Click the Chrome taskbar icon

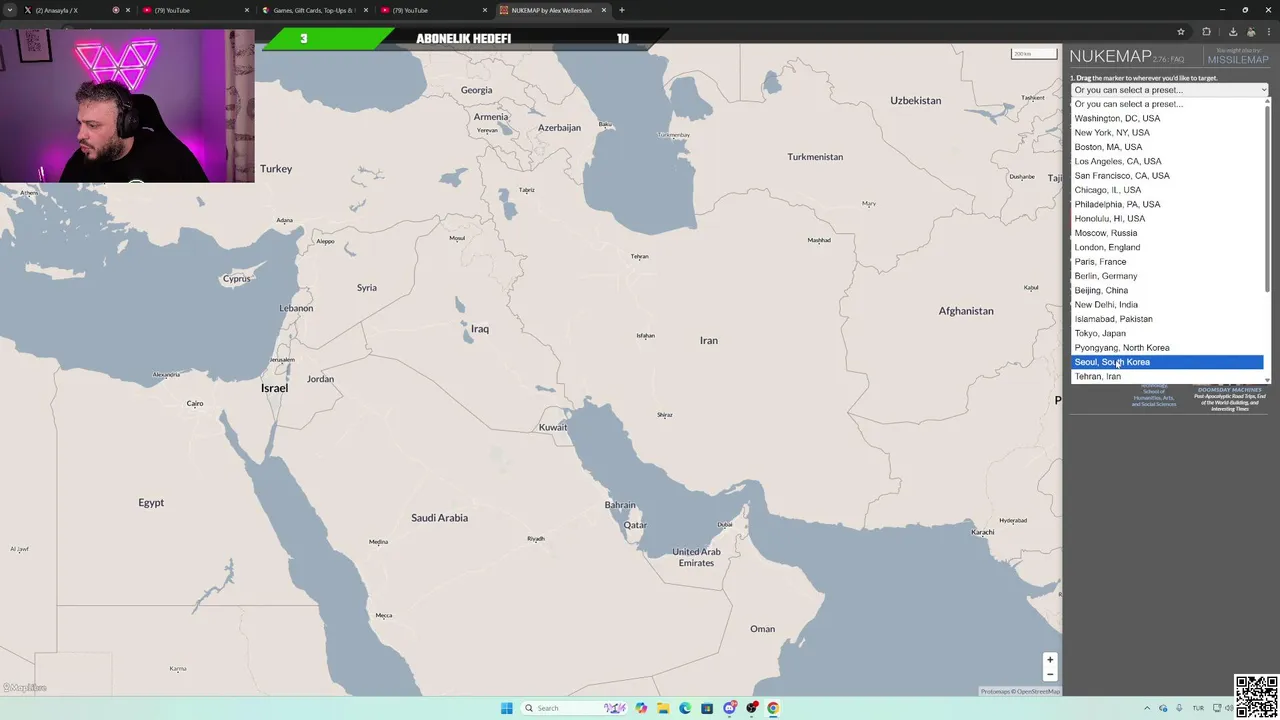point(774,708)
